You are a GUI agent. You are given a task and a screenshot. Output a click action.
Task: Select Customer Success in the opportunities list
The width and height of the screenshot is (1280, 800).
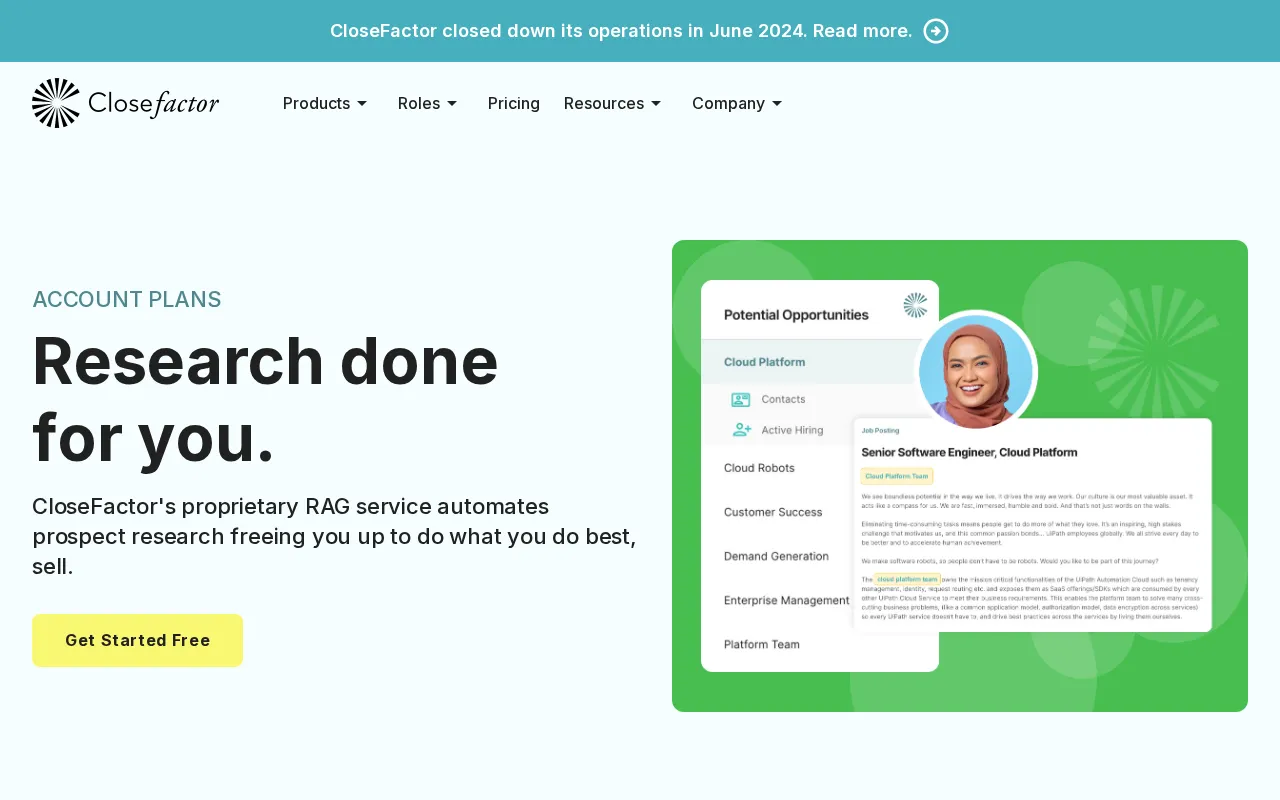pyautogui.click(x=773, y=512)
